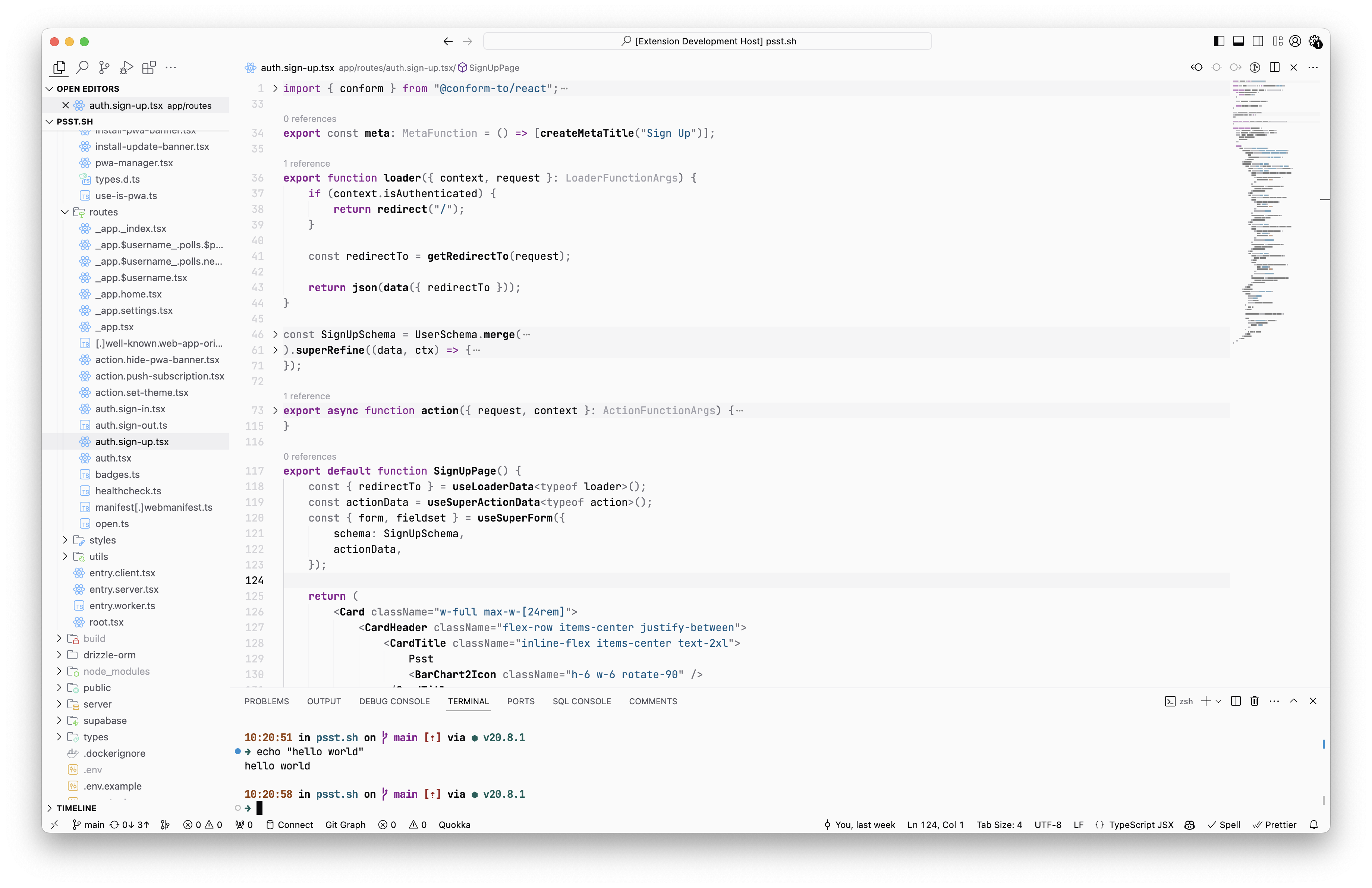
Task: Open the Search view in activity bar
Action: (x=82, y=67)
